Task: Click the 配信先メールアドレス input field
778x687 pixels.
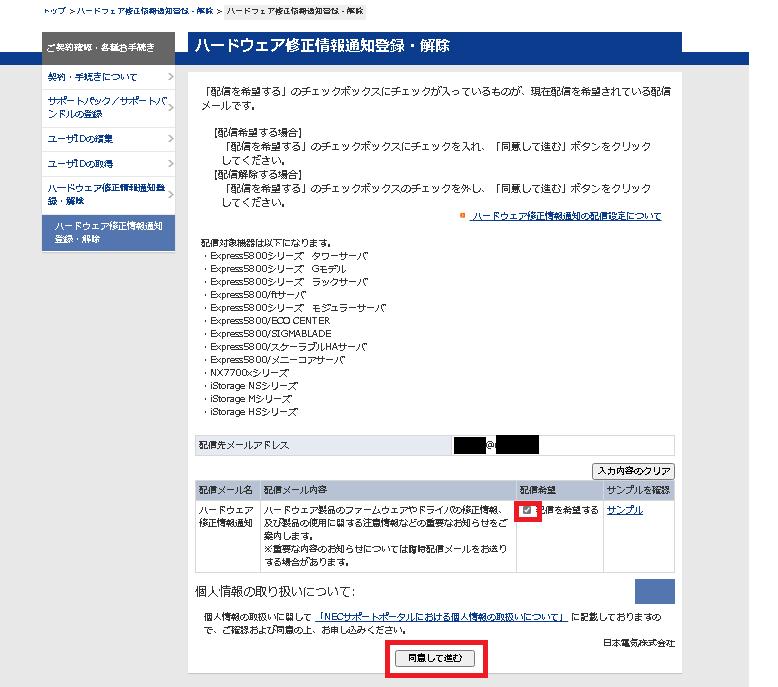Action: [x=563, y=445]
